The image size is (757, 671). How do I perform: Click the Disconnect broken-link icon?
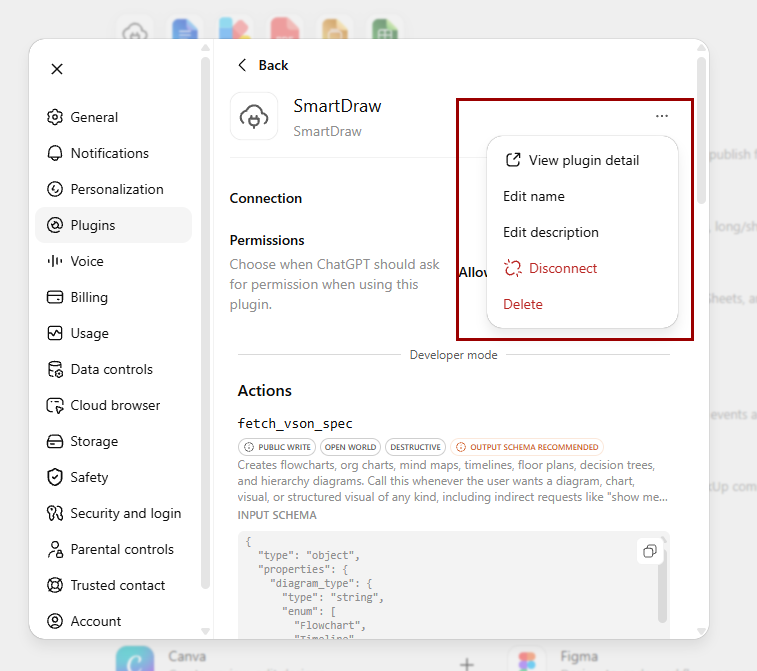[513, 268]
